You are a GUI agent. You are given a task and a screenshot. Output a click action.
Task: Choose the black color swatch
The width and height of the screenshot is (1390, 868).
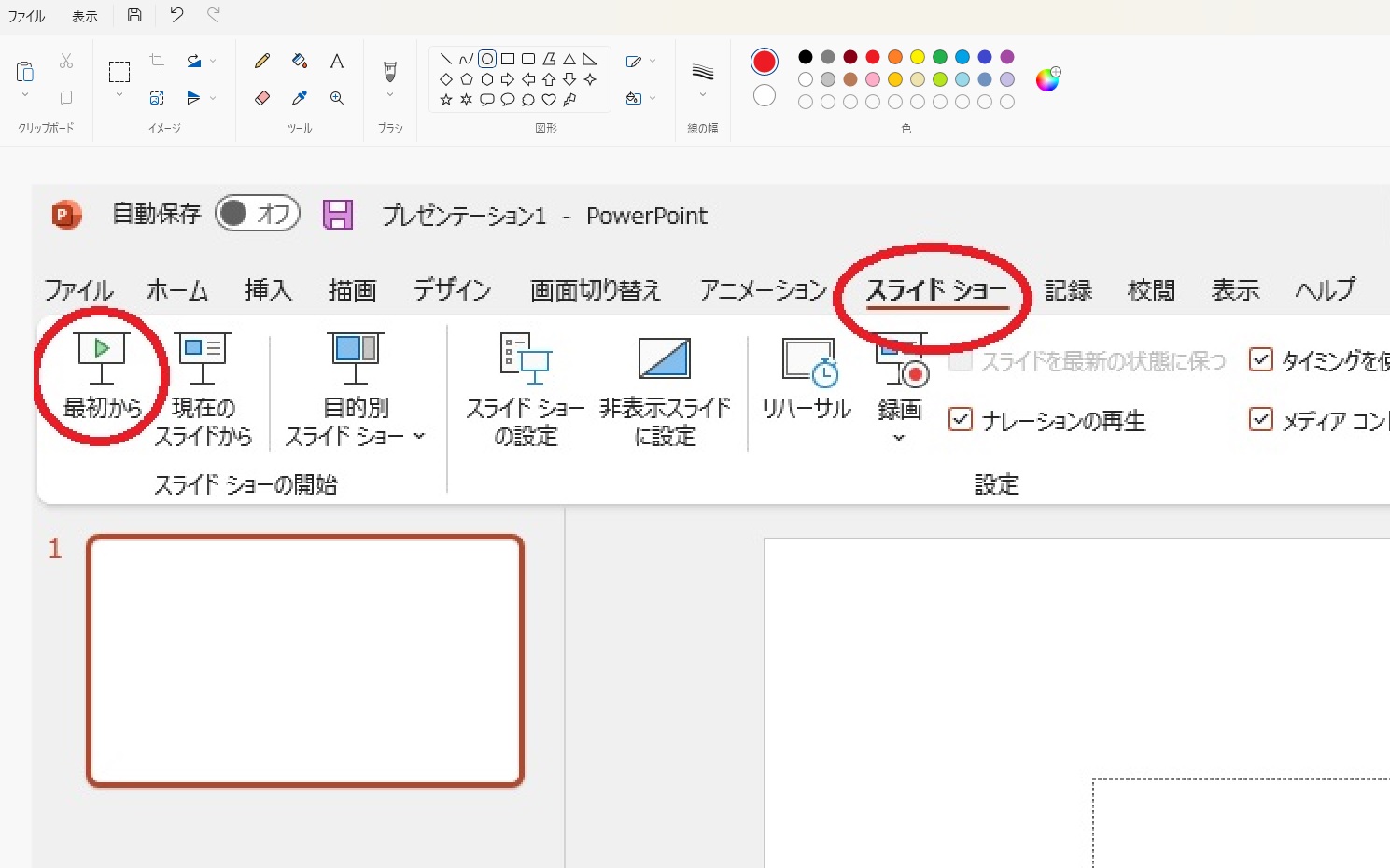point(806,57)
